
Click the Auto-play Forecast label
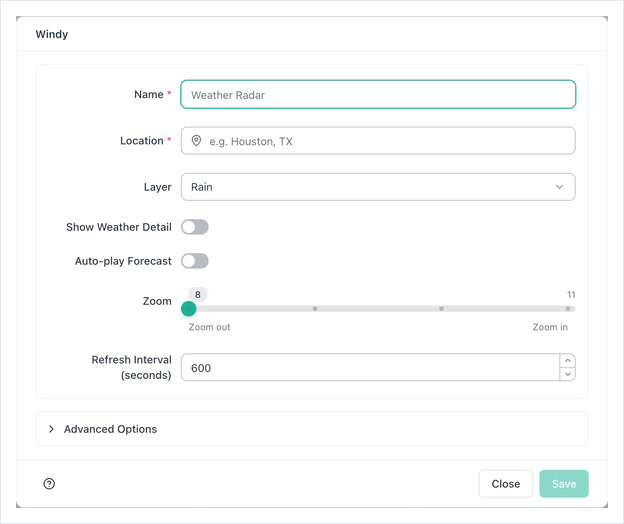click(123, 261)
